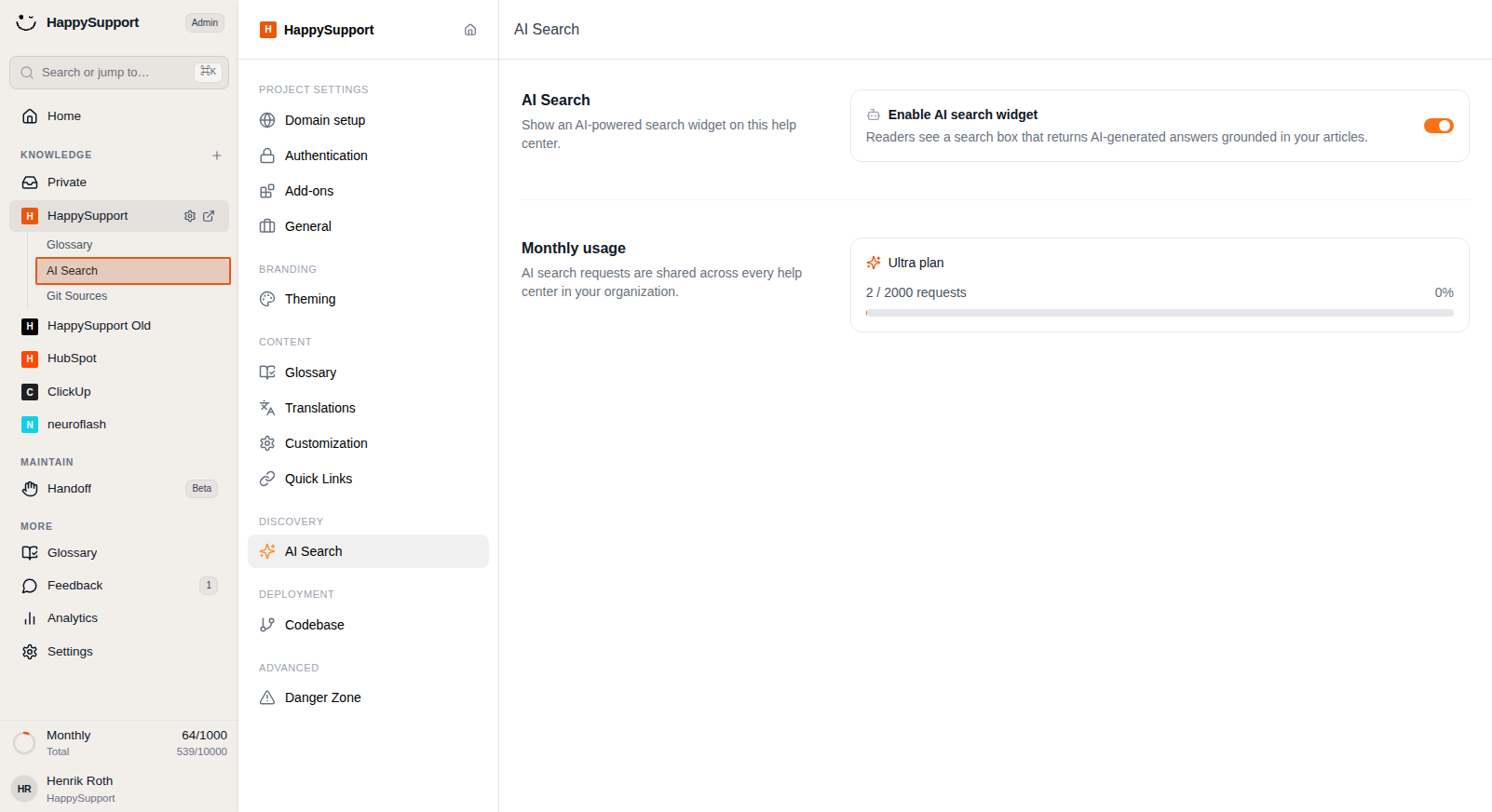
Task: Open Home in left sidebar
Action: coord(119,116)
